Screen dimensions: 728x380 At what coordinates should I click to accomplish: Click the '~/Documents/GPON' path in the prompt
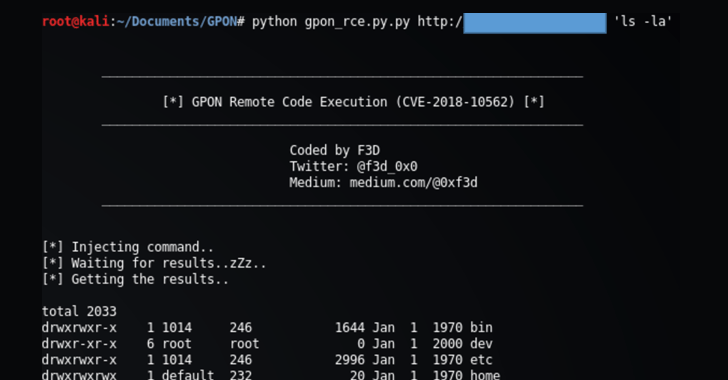[x=177, y=21]
